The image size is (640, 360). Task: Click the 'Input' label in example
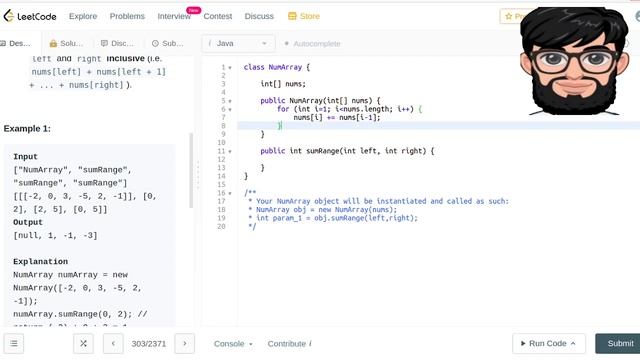pyautogui.click(x=25, y=157)
